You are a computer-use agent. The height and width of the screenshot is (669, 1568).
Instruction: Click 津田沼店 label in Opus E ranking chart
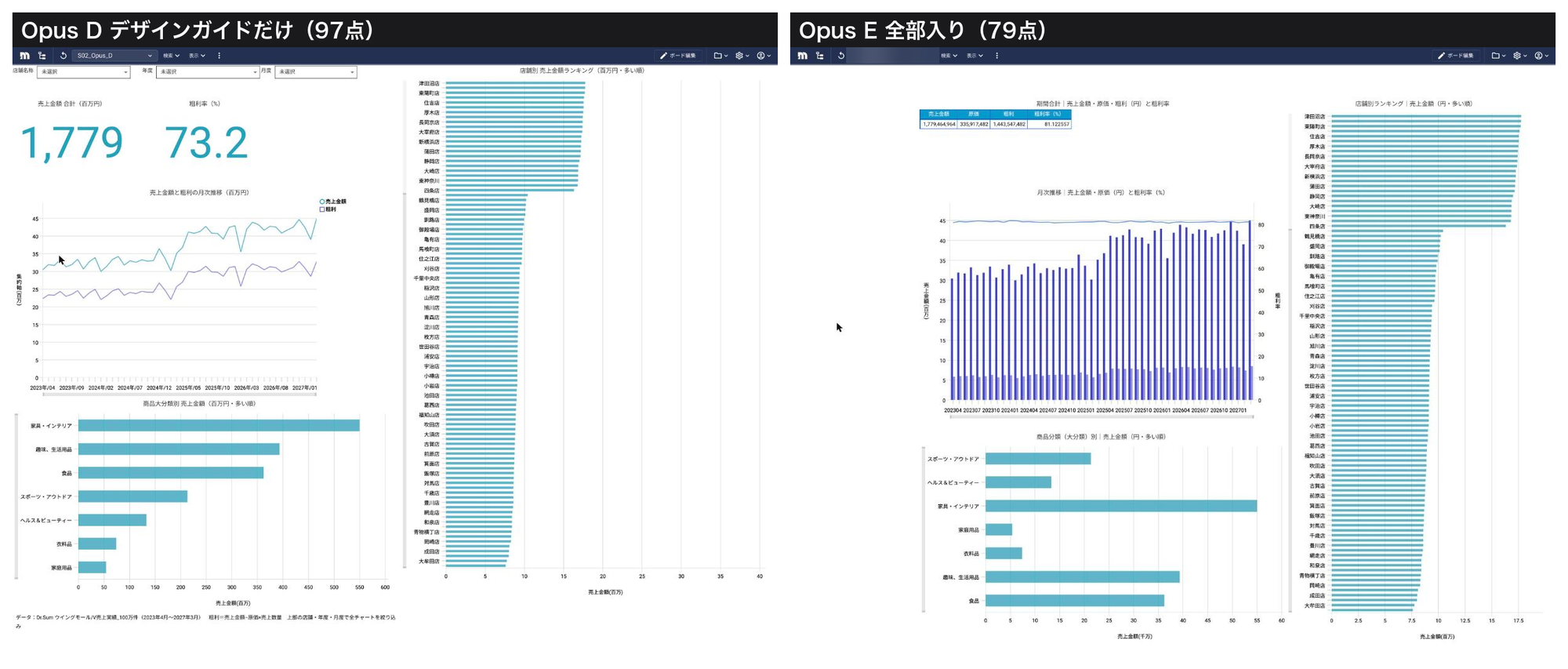(x=1315, y=117)
